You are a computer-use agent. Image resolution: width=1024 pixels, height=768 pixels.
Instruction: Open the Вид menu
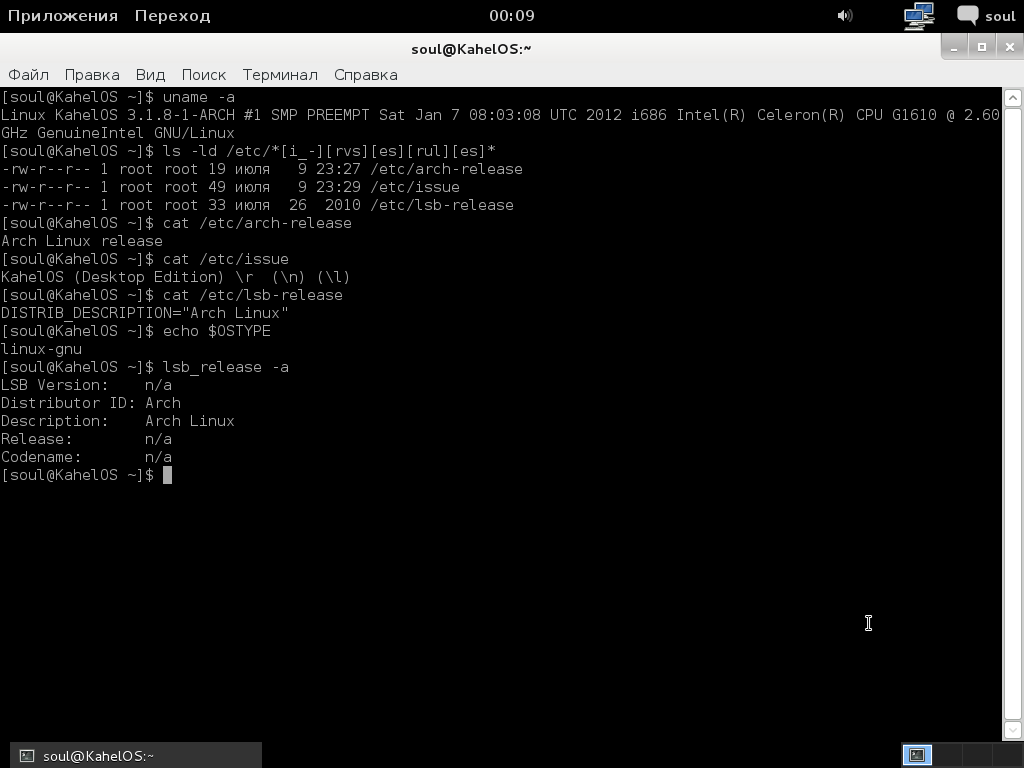(150, 75)
